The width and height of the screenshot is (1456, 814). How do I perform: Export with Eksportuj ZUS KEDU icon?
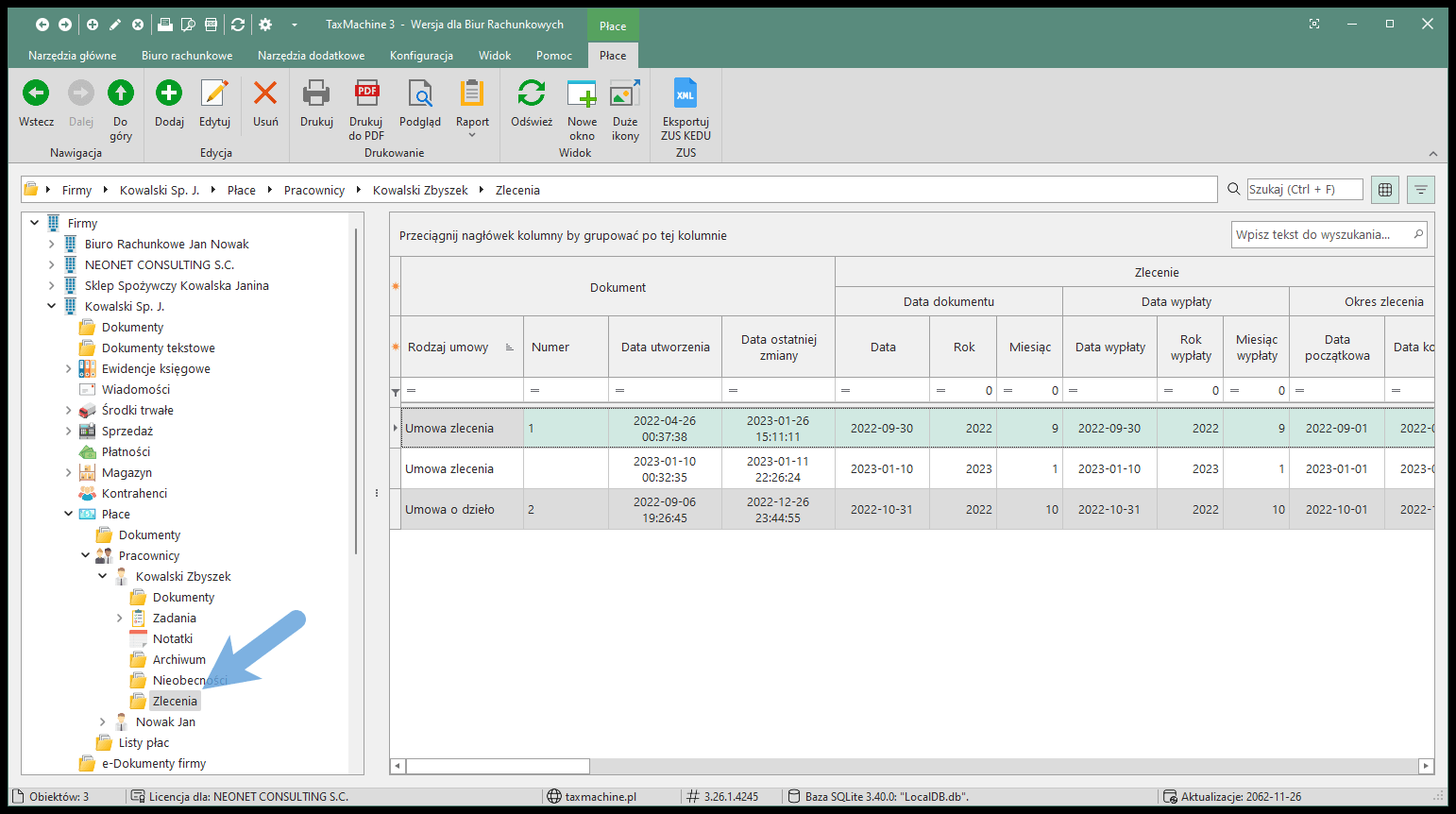point(686,93)
